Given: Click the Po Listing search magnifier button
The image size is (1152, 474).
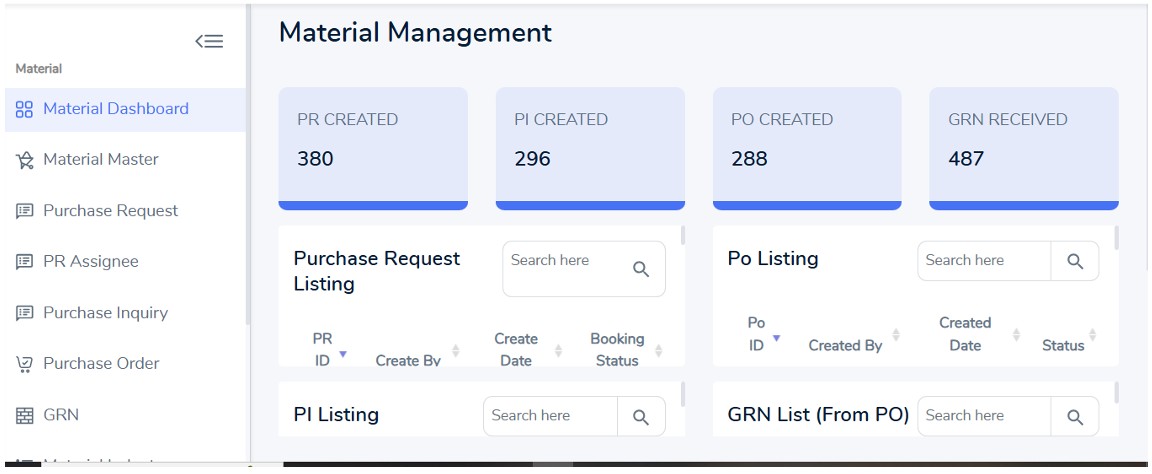Looking at the screenshot, I should pos(1075,261).
